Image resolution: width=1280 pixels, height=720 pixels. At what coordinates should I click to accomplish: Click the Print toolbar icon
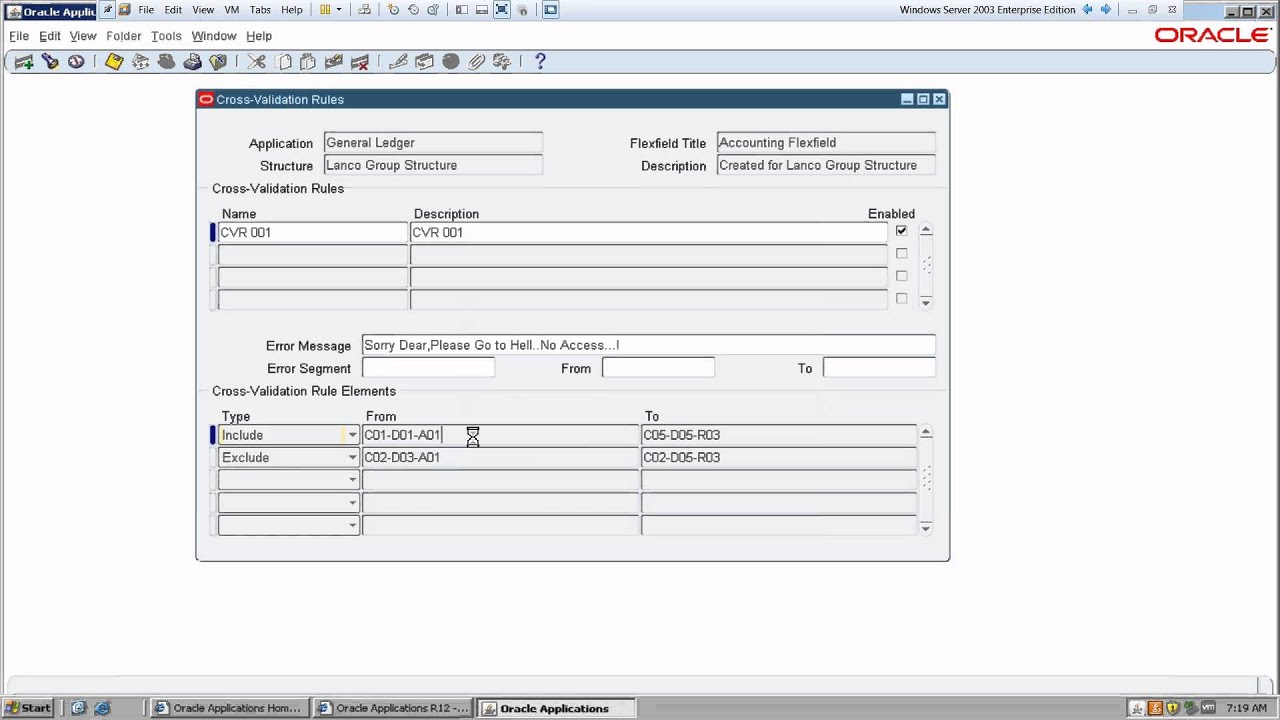click(192, 62)
